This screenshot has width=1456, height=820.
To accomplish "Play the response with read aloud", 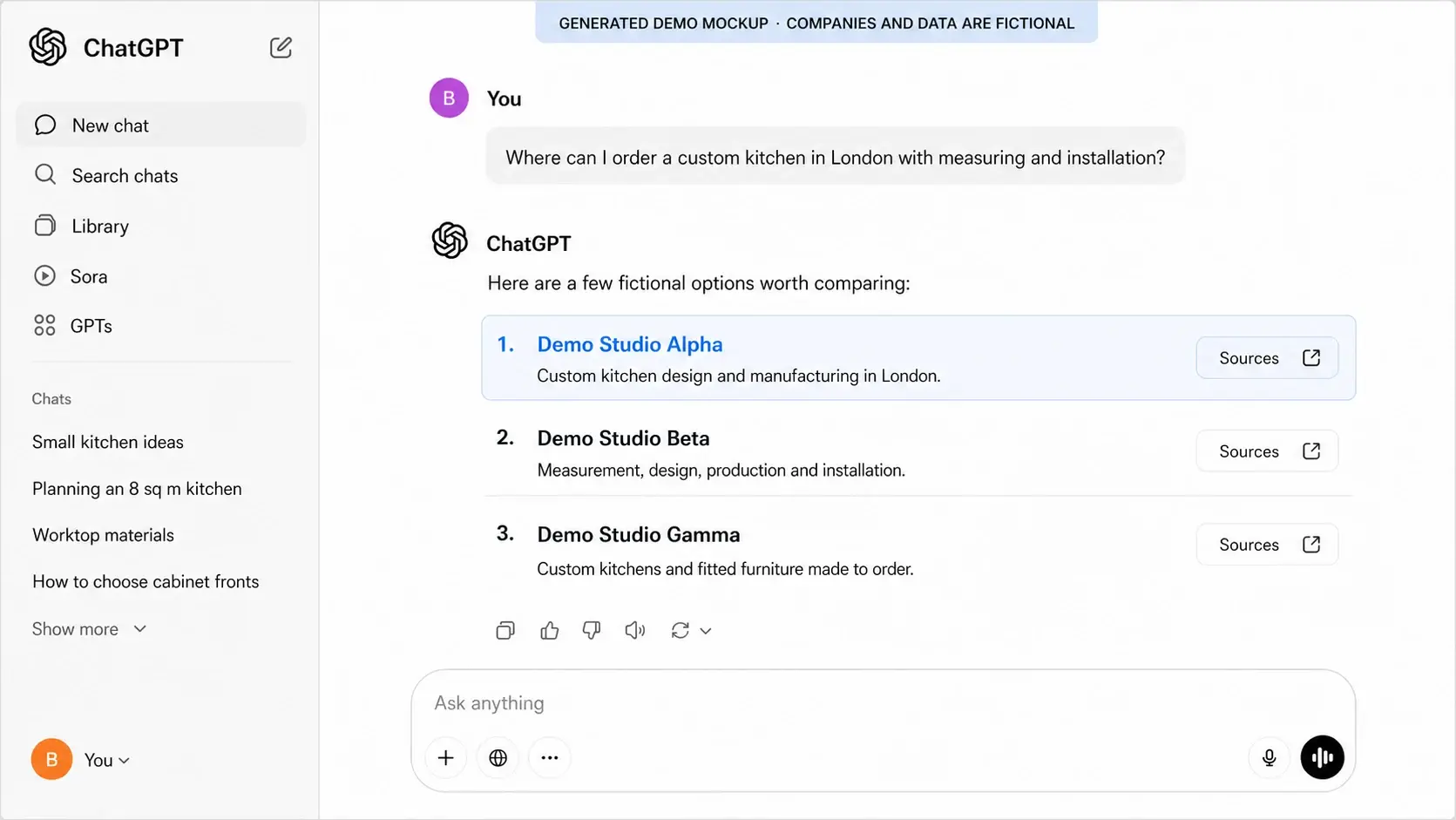I will pyautogui.click(x=635, y=630).
